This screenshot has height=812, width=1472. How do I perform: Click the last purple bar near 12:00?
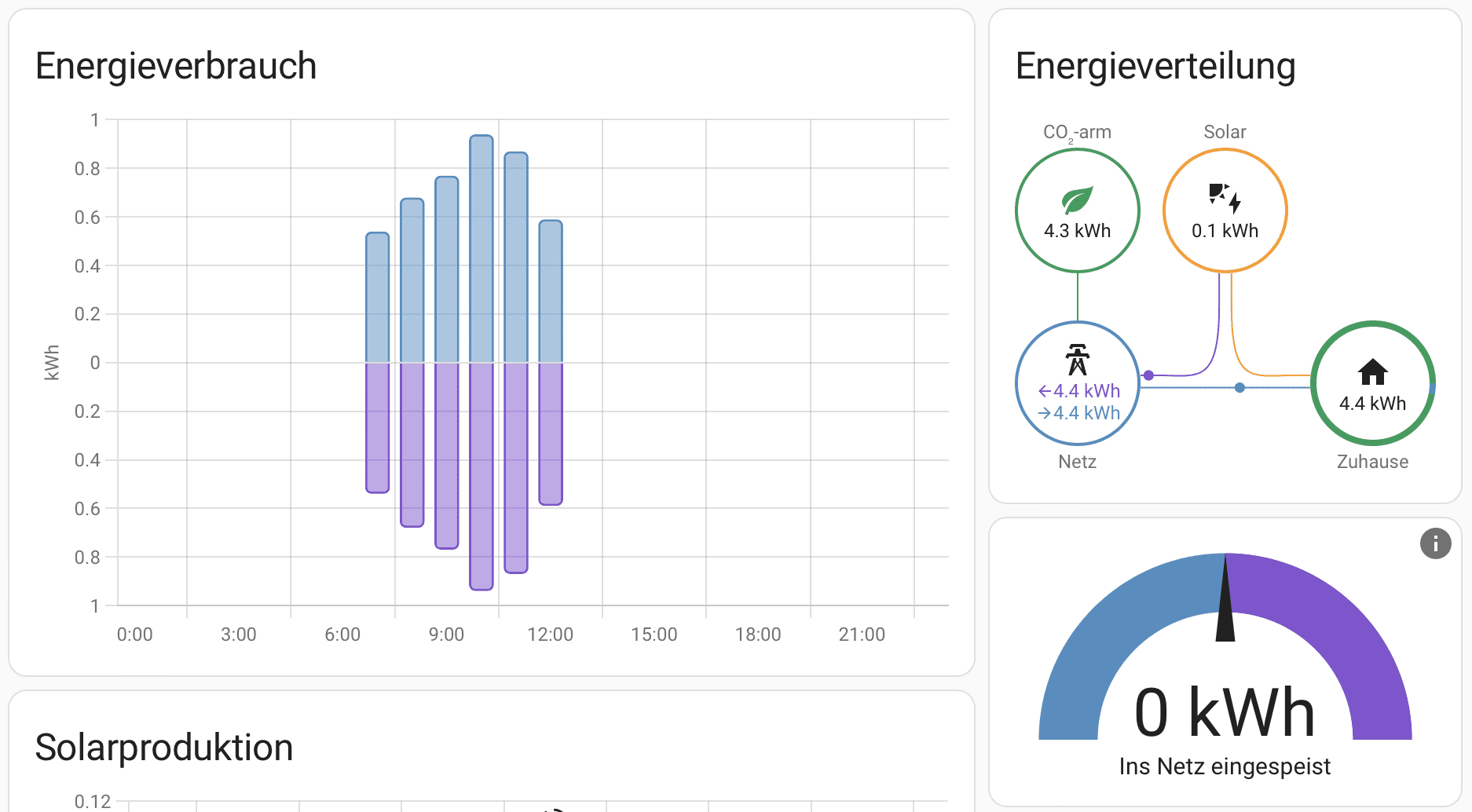pos(551,433)
